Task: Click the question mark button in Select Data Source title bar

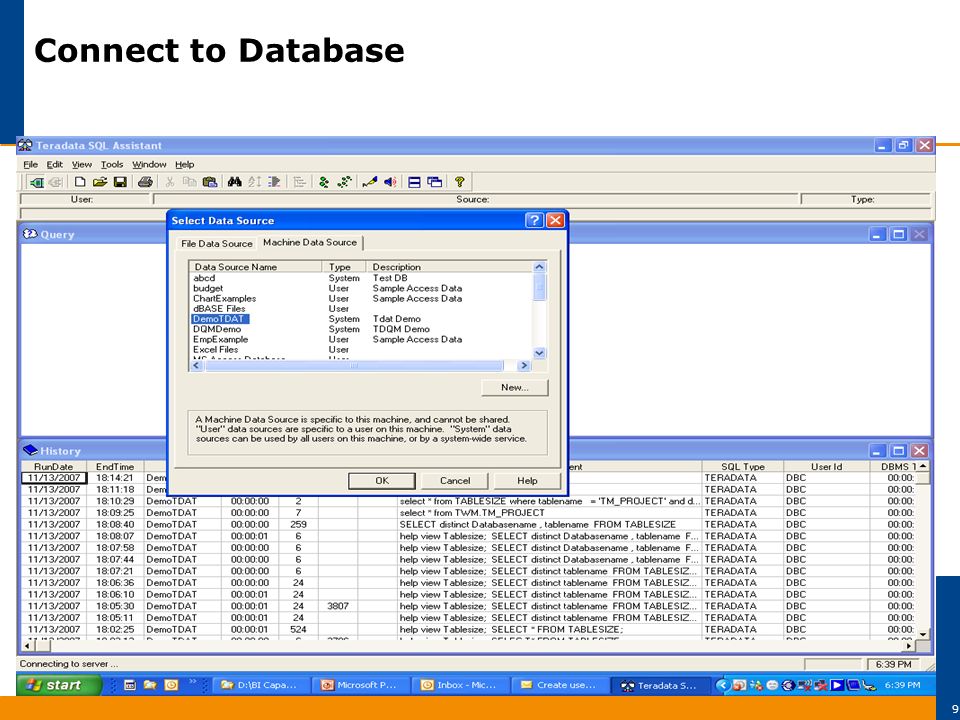Action: pyautogui.click(x=534, y=220)
